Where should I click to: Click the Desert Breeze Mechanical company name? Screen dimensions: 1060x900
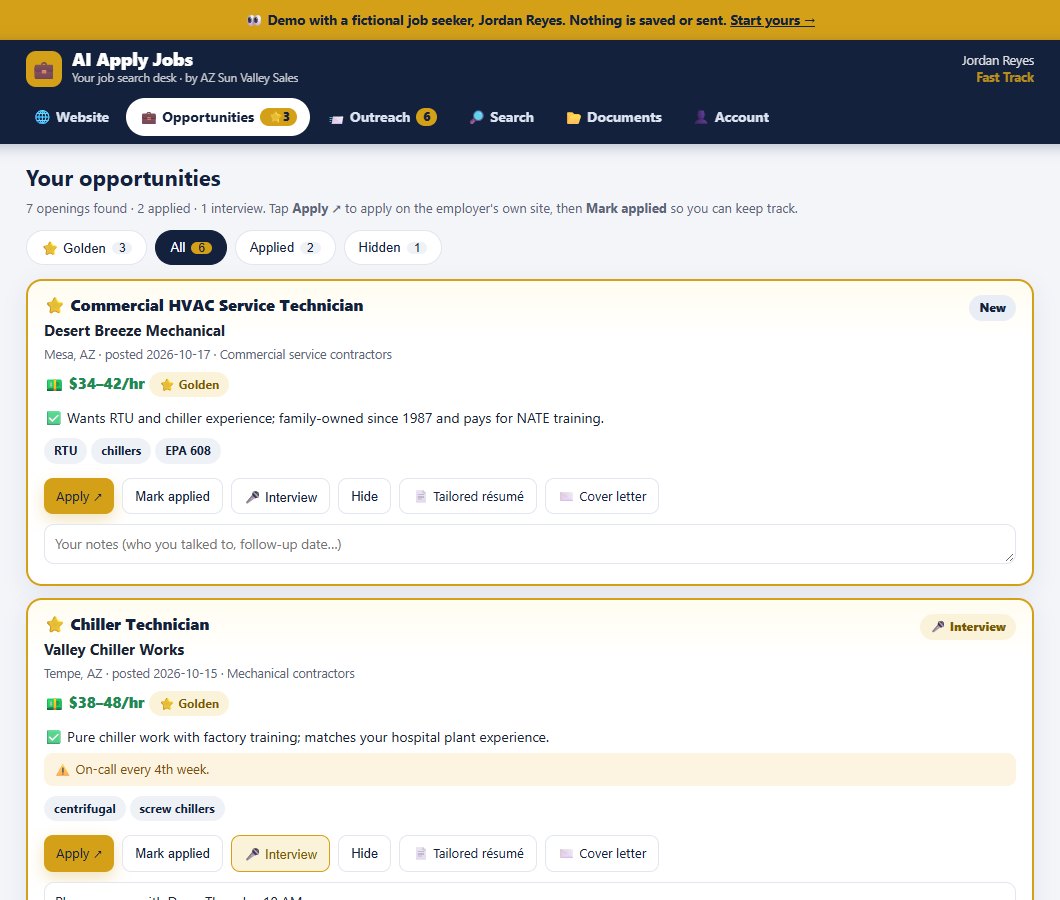click(x=135, y=331)
